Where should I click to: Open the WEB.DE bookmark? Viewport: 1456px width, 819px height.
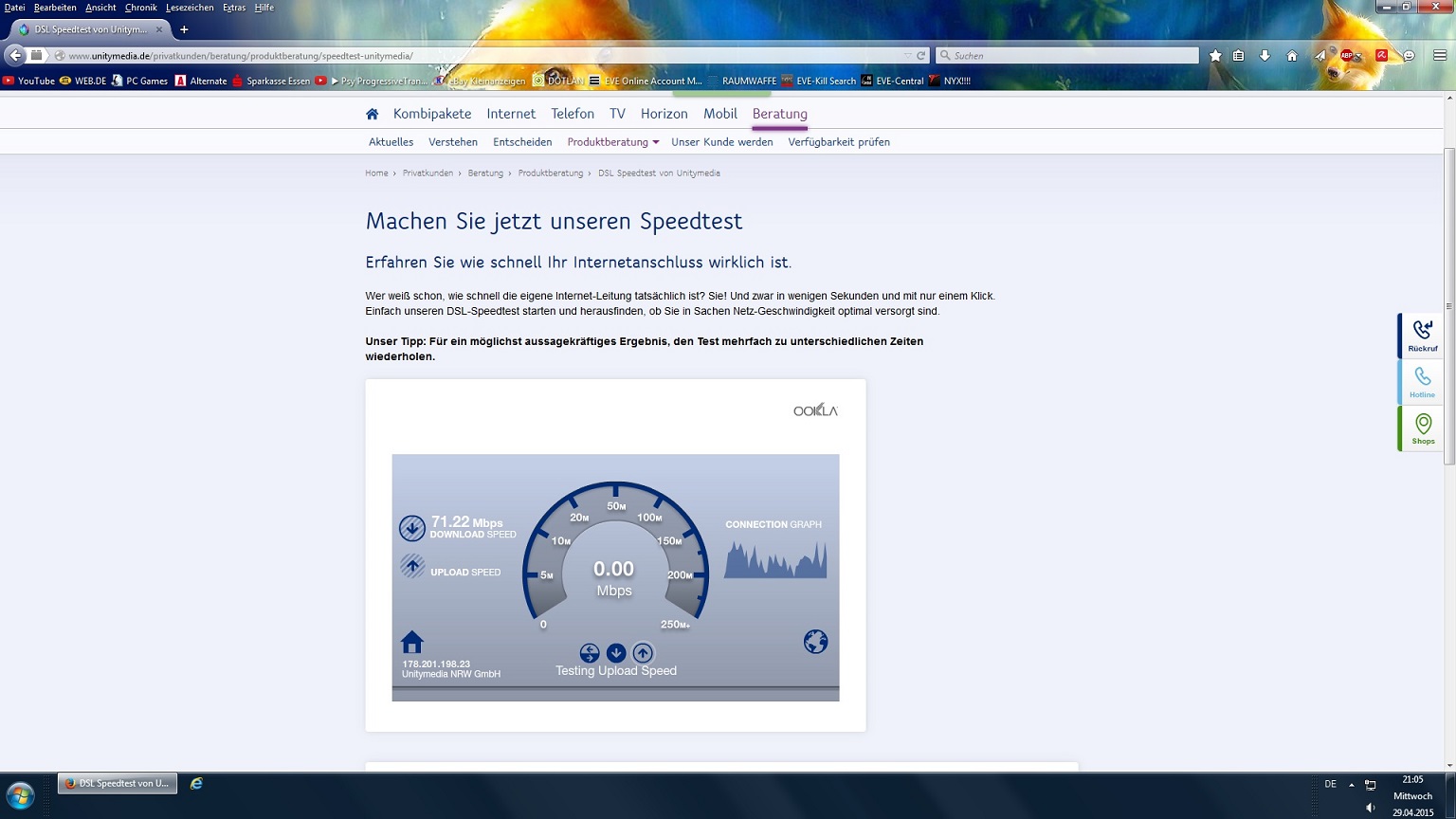(x=82, y=81)
